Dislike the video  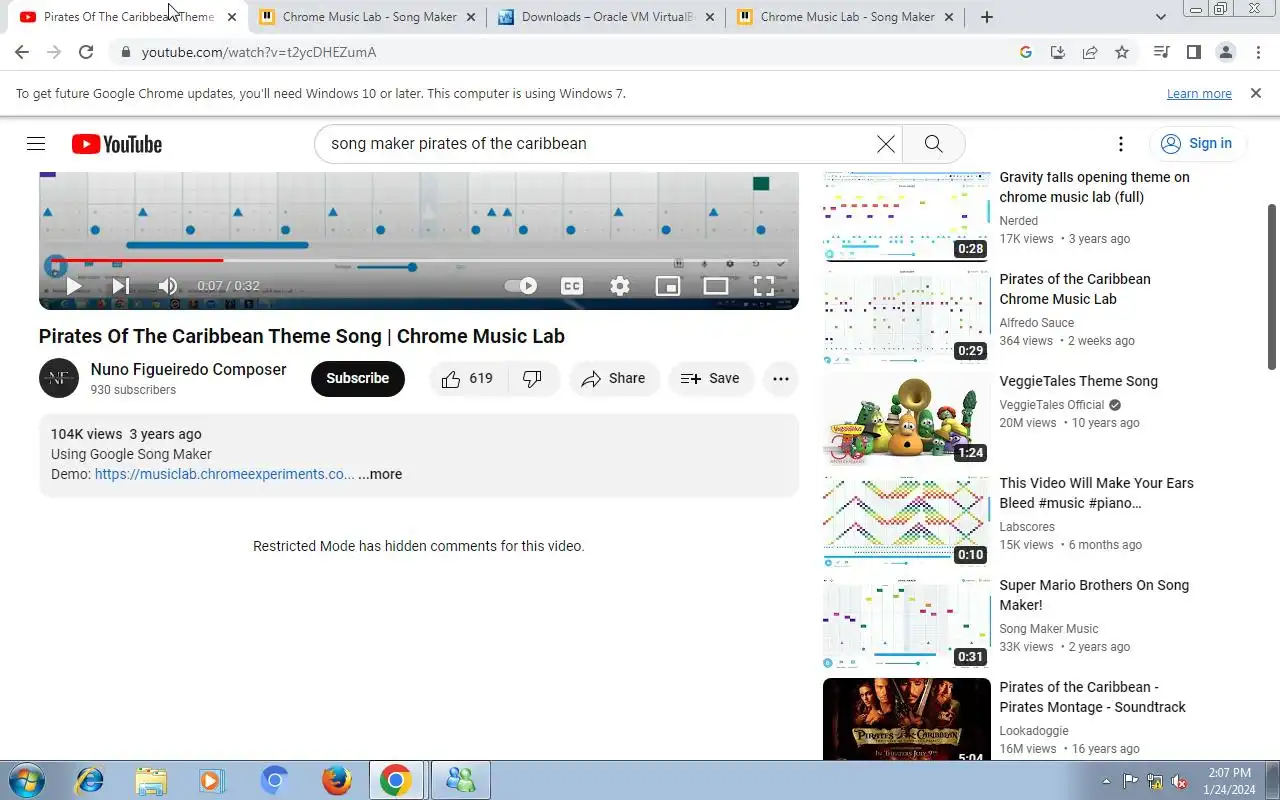533,379
